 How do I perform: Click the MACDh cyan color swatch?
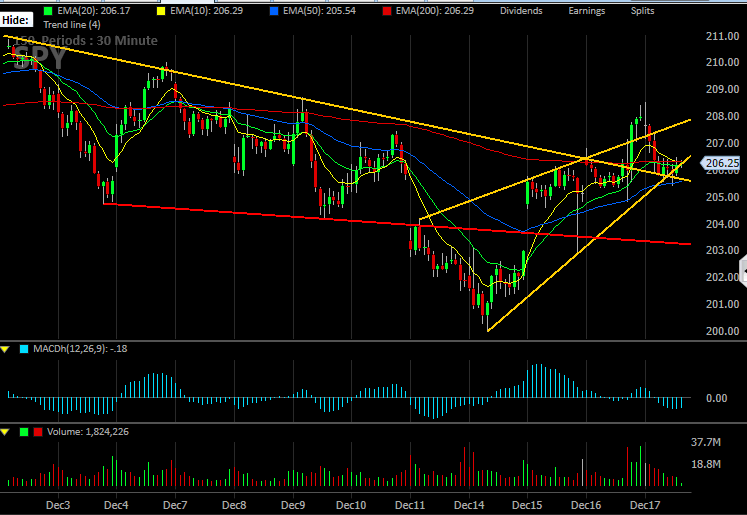[x=24, y=349]
